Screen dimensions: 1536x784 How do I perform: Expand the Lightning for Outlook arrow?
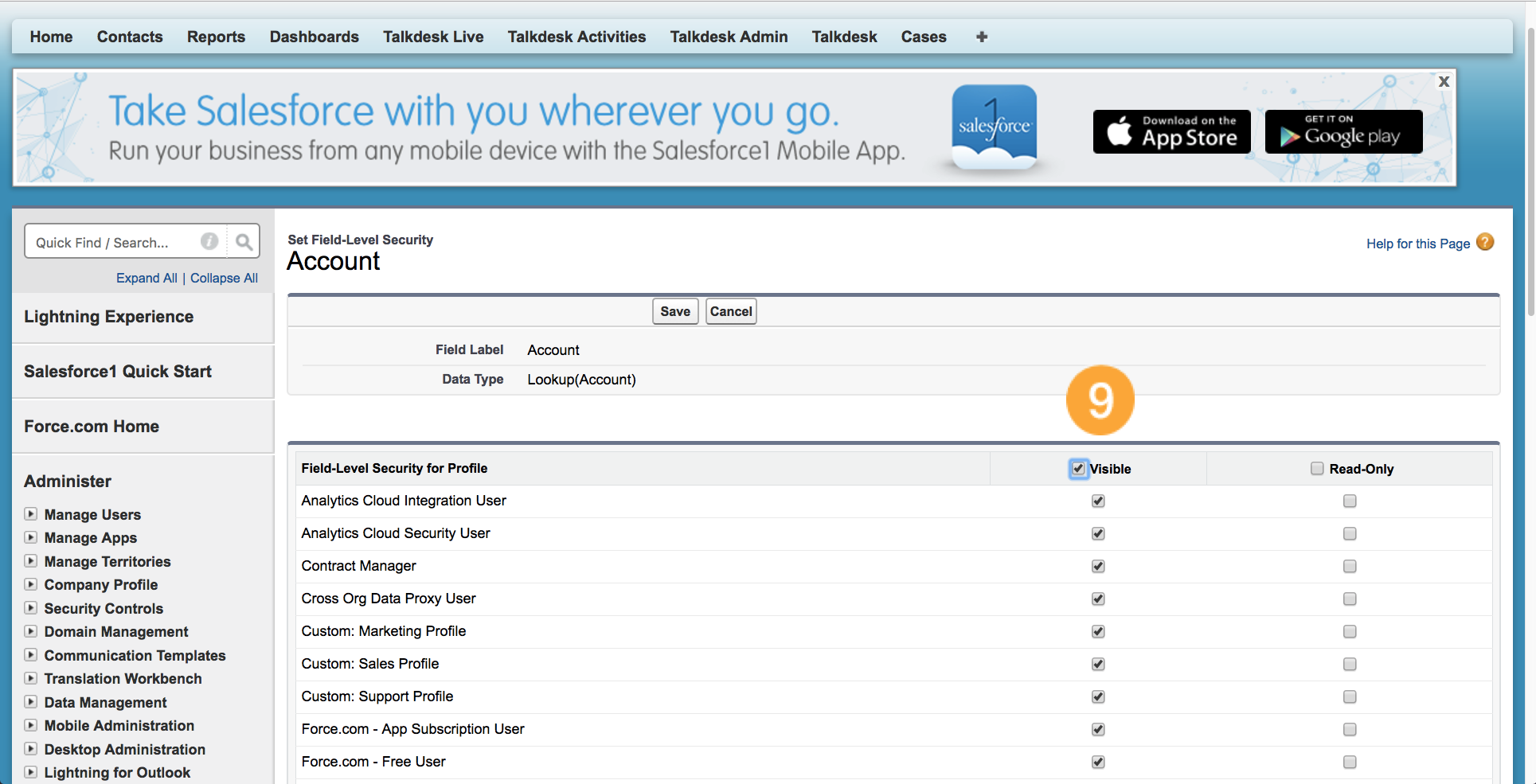[x=30, y=772]
